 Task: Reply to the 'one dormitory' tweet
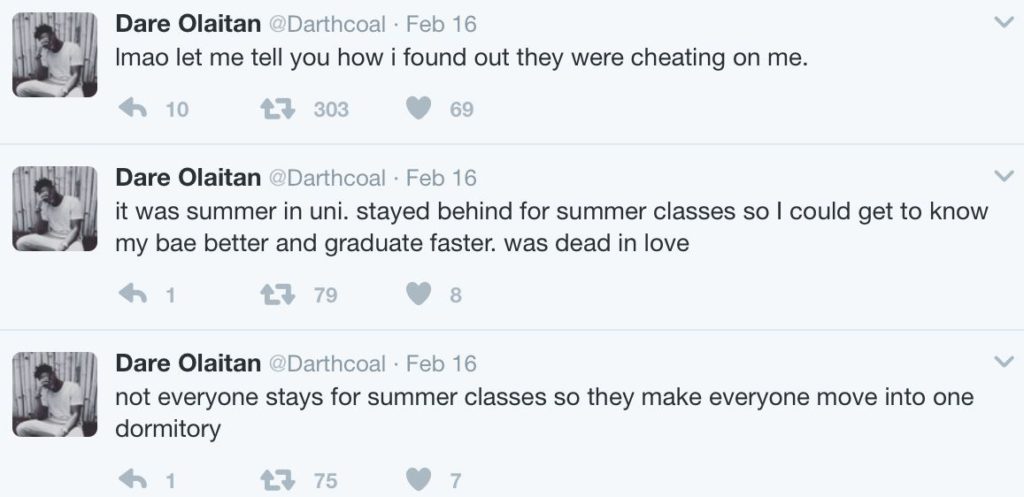(x=132, y=481)
